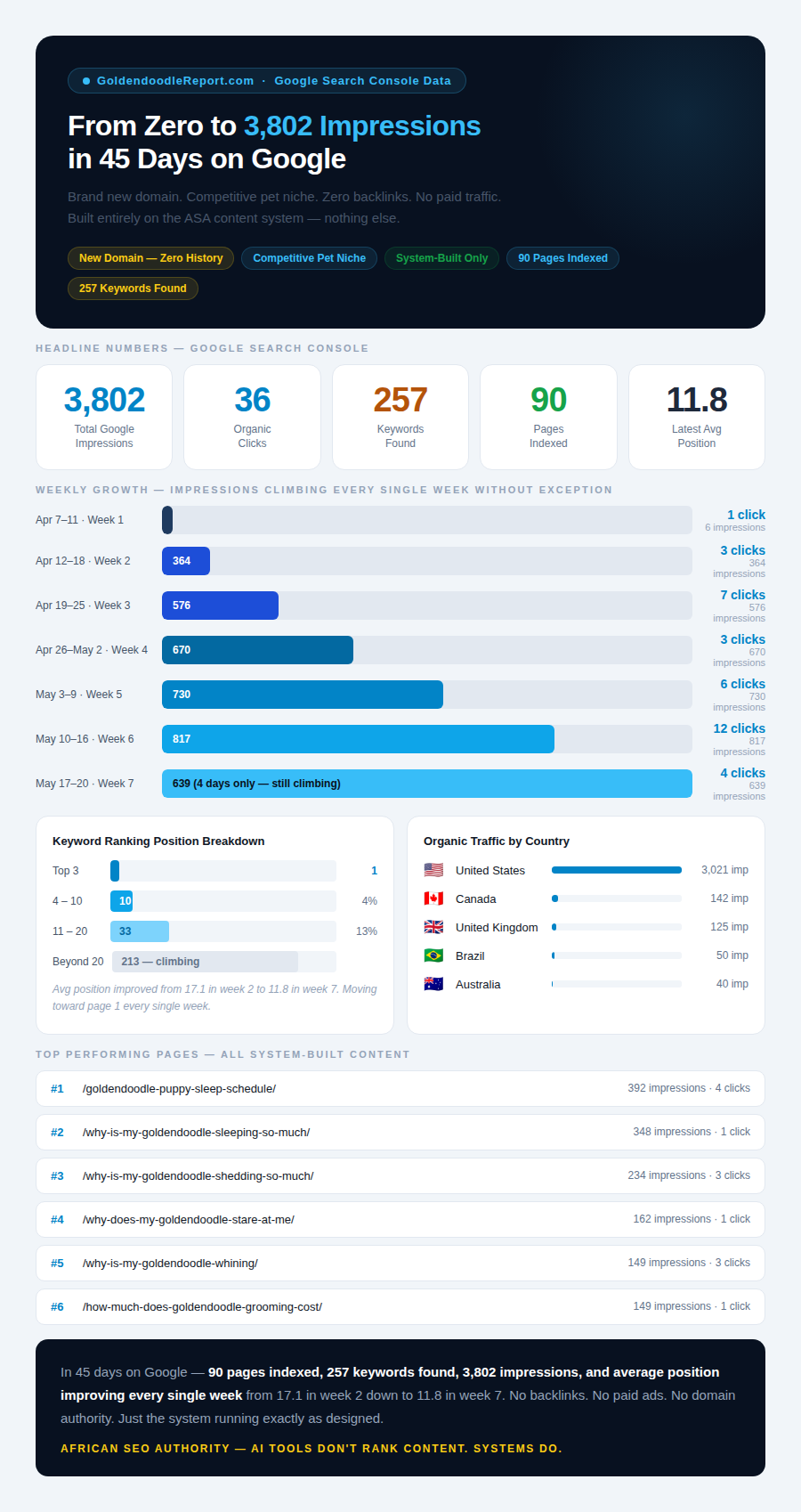Click the '234 impressions · 3 clicks' stat

click(689, 1175)
